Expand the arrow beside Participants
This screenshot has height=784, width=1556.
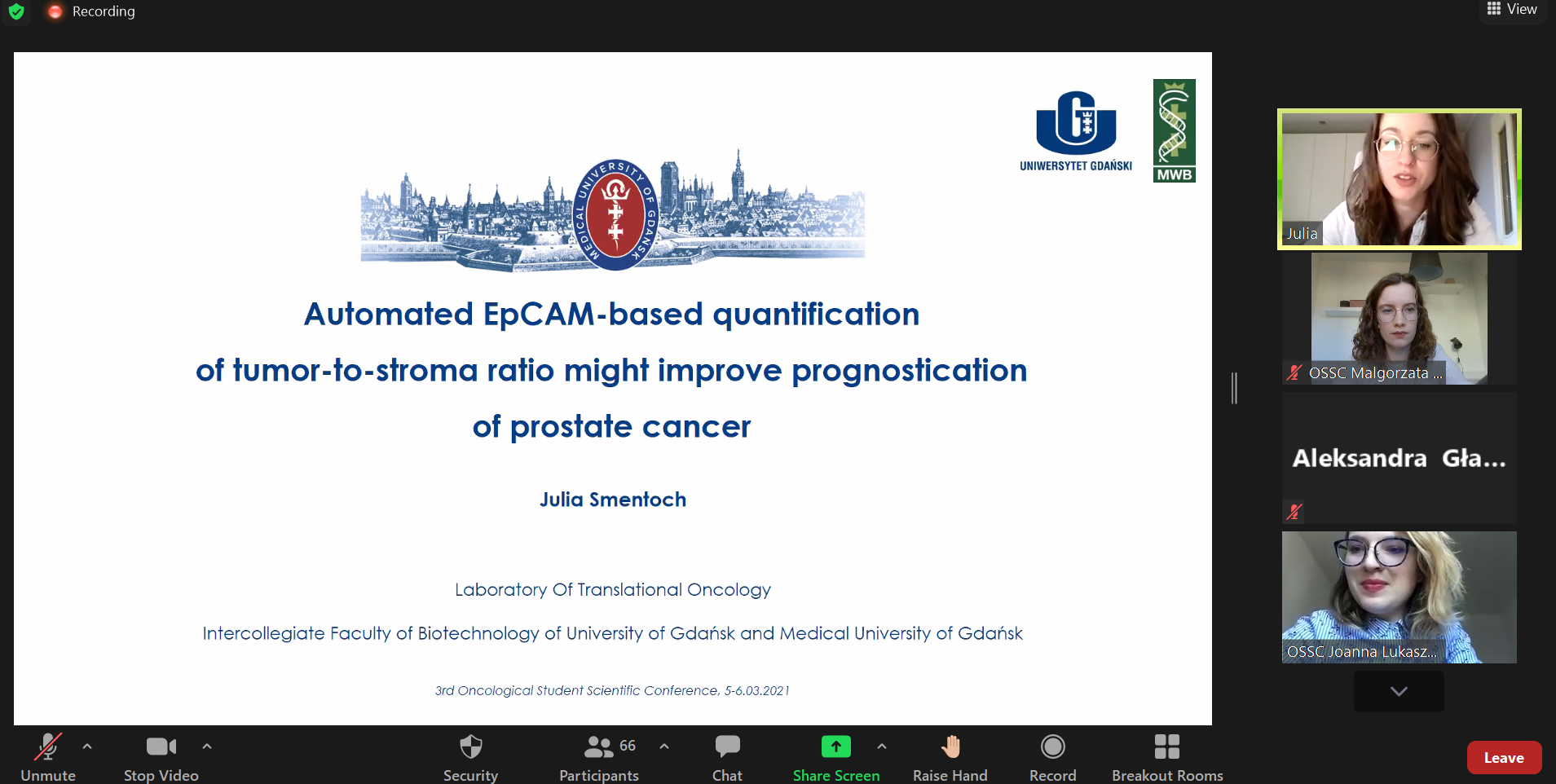664,746
